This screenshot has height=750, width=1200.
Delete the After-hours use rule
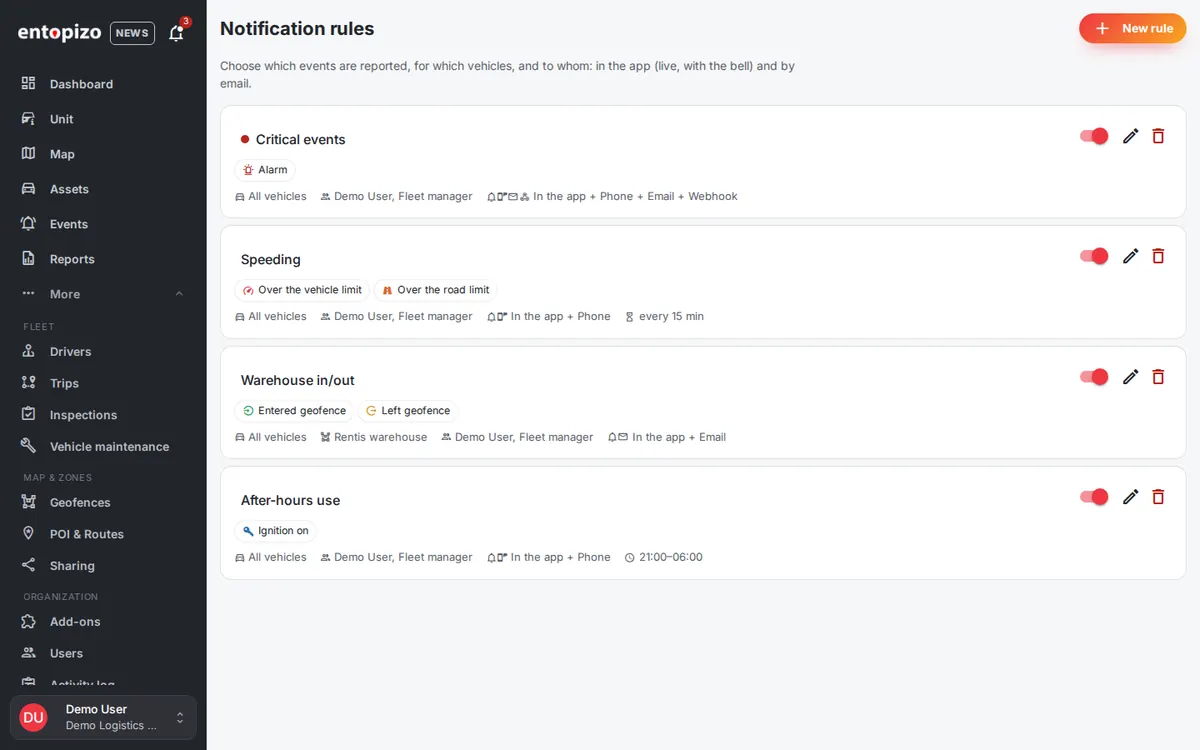click(1158, 497)
